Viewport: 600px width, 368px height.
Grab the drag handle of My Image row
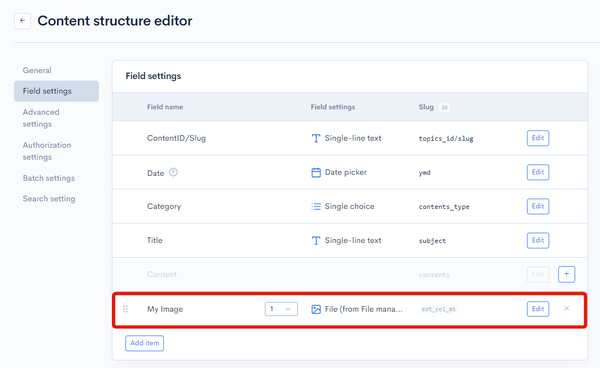(x=126, y=309)
